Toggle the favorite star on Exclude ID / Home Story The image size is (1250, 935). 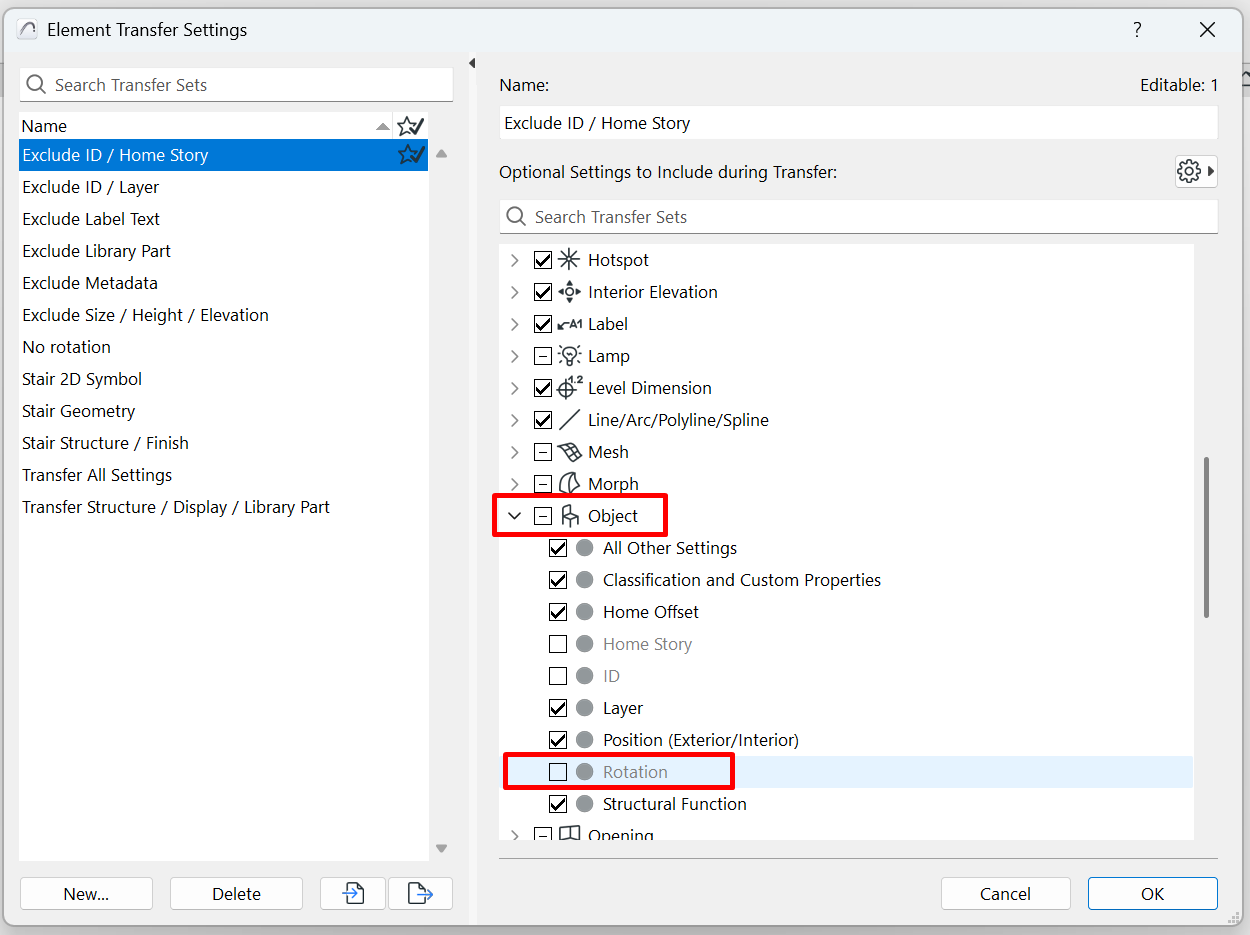pos(410,154)
